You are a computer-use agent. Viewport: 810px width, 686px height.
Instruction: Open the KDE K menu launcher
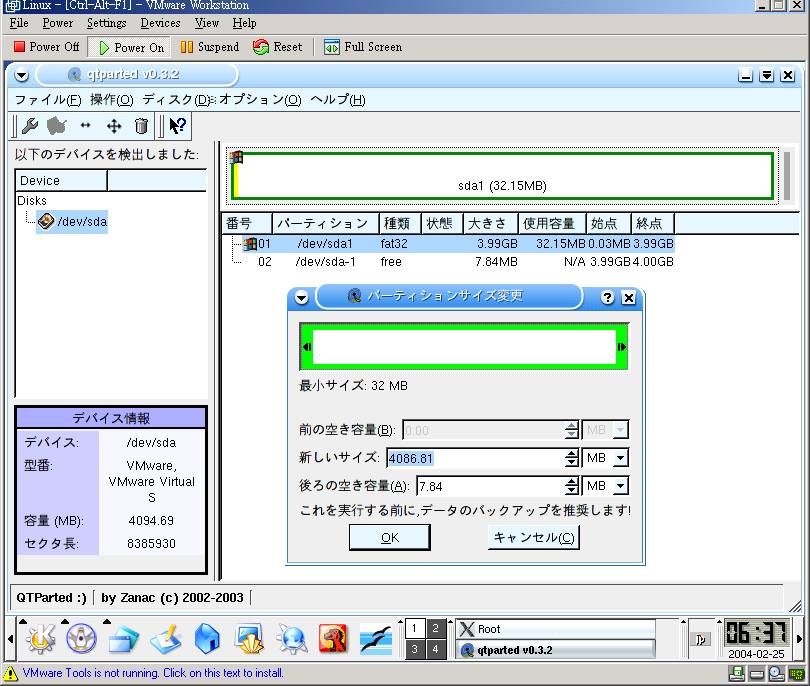[40, 638]
